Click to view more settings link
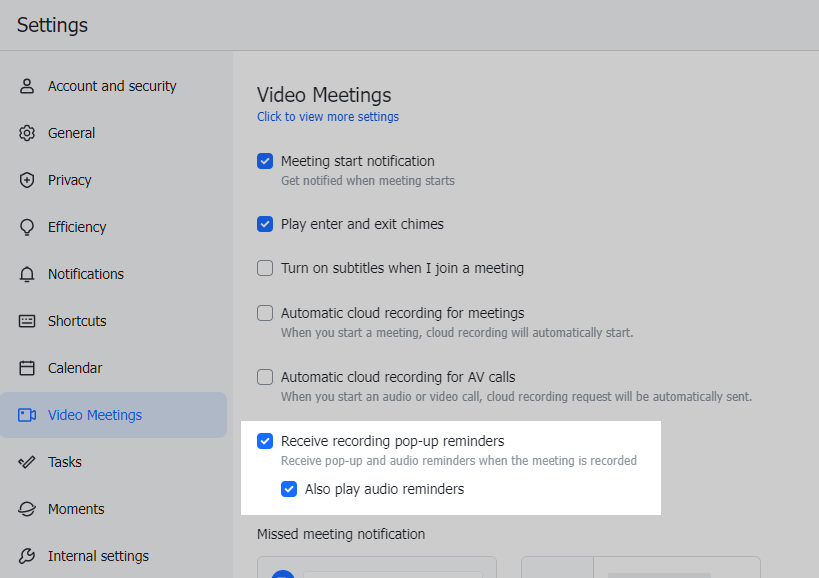Viewport: 819px width, 578px height. (x=327, y=117)
